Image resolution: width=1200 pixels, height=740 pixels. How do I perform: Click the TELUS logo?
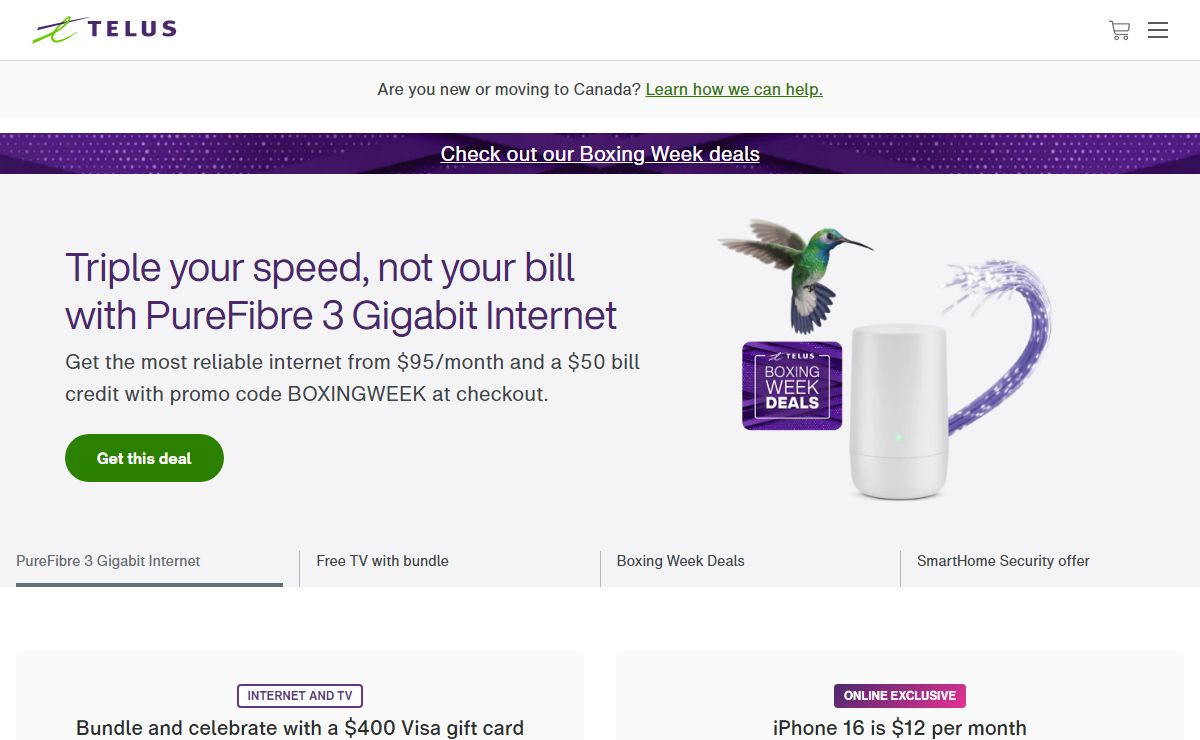tap(104, 30)
